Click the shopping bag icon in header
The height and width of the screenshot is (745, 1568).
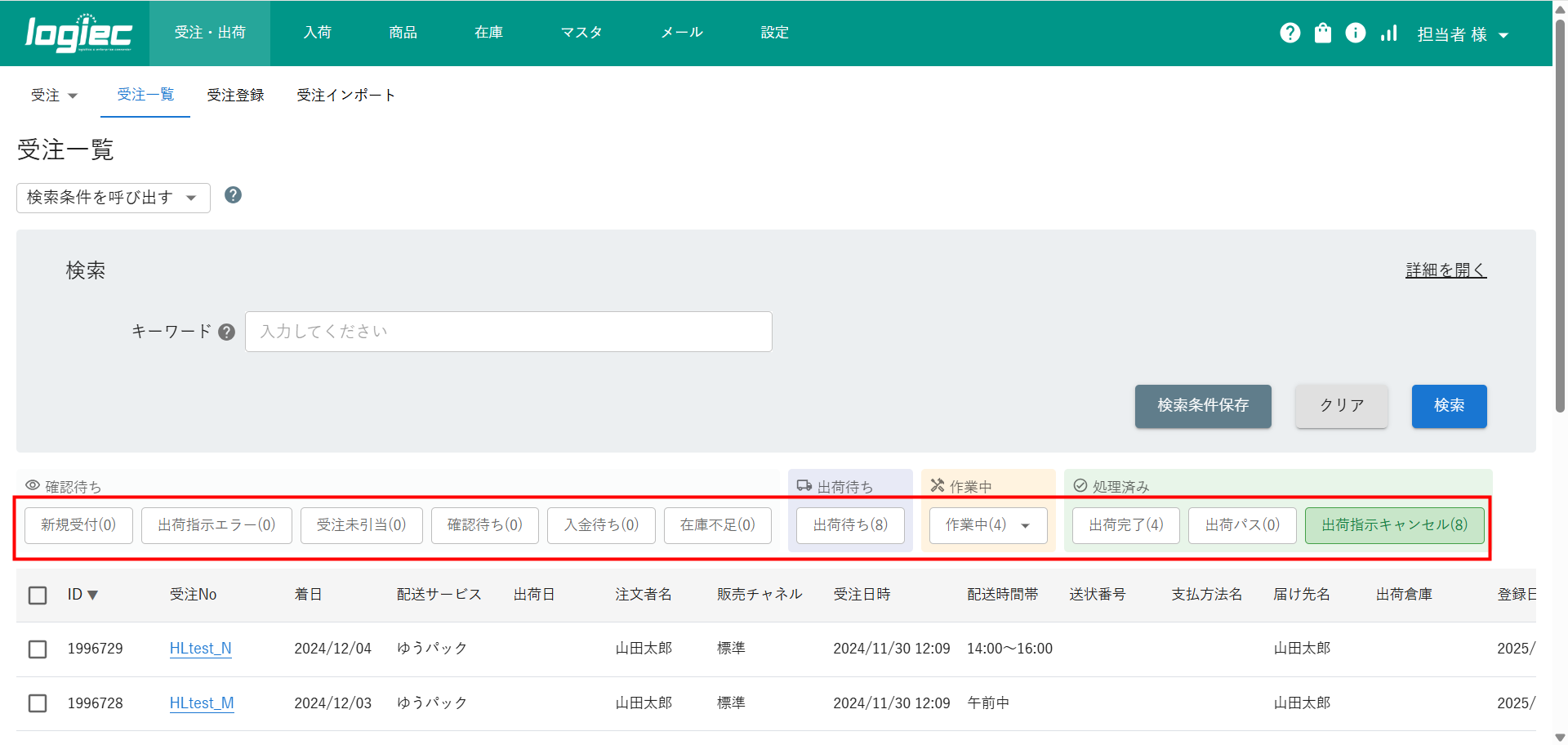(x=1322, y=33)
